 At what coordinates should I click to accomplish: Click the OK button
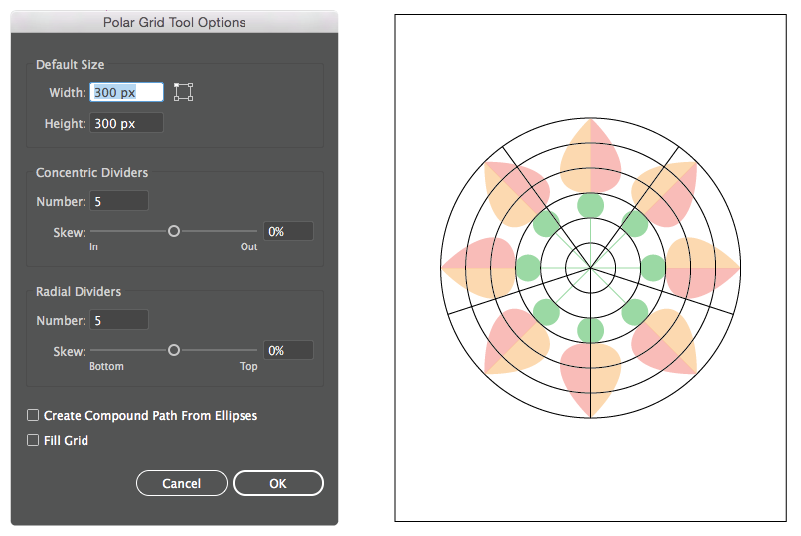(x=278, y=483)
